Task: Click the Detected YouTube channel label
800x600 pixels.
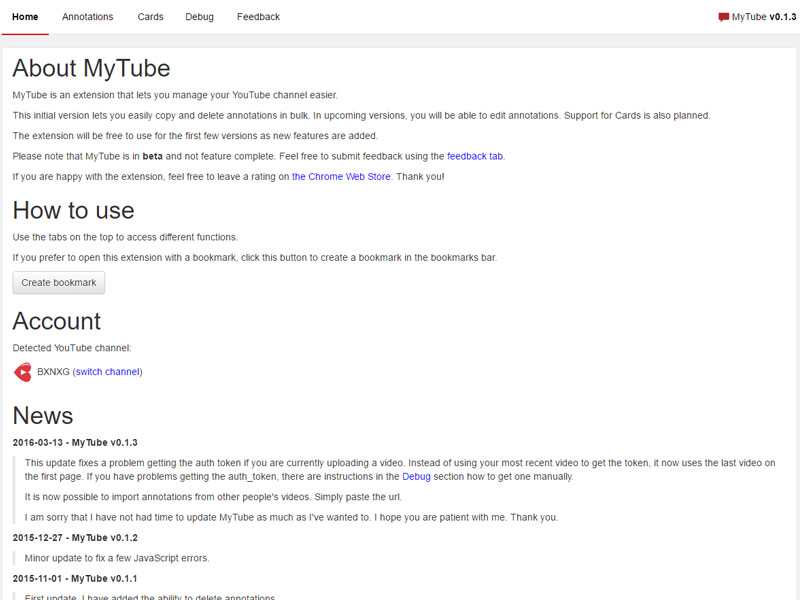Action: (x=72, y=348)
